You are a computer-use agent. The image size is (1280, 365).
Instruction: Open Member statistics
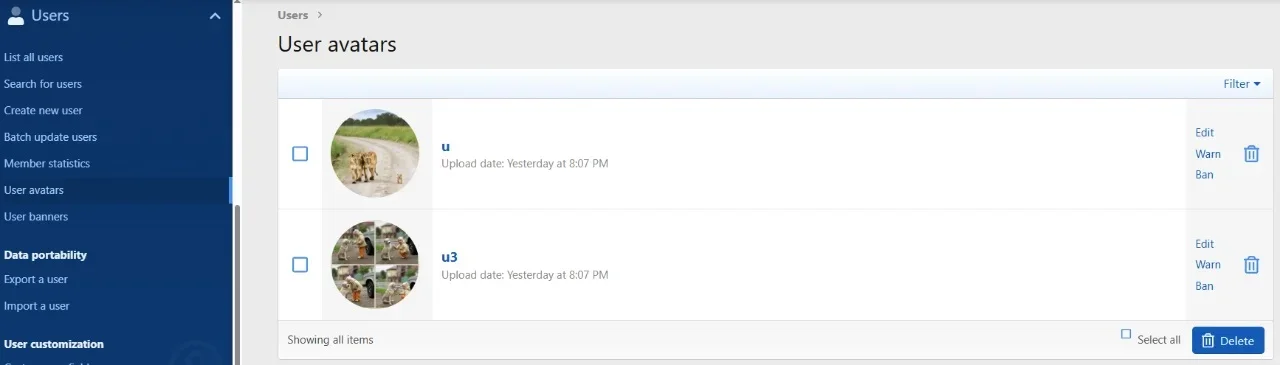[47, 163]
